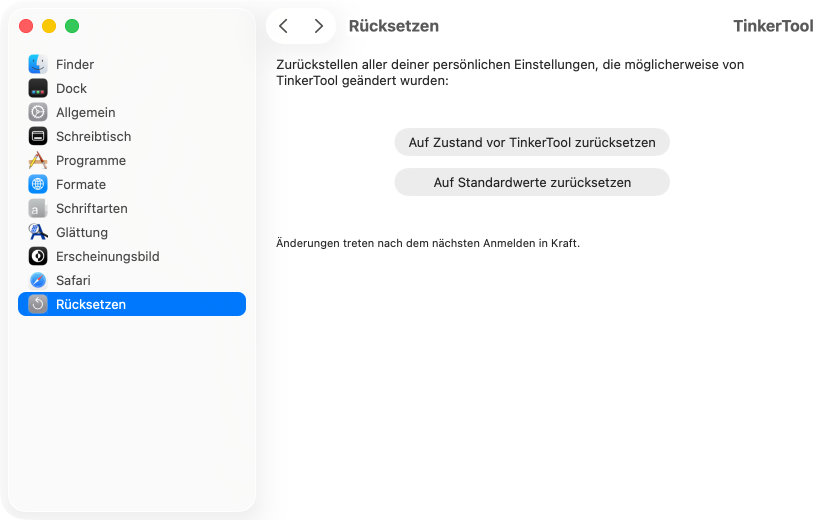The image size is (824, 520).
Task: Click the green zoom window button
Action: pos(72,26)
